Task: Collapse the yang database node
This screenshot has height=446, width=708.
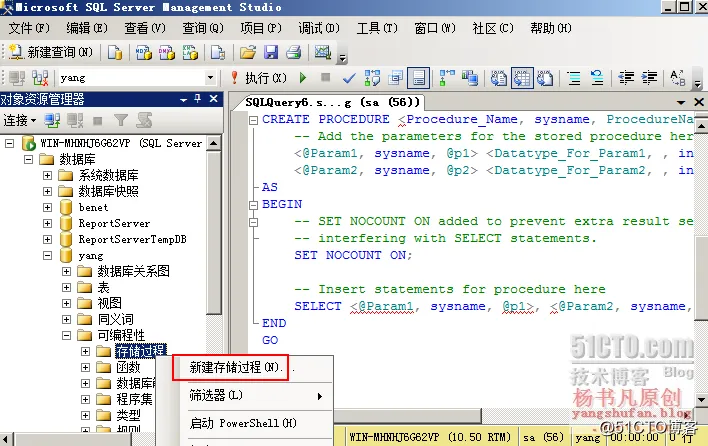Action: point(47,256)
